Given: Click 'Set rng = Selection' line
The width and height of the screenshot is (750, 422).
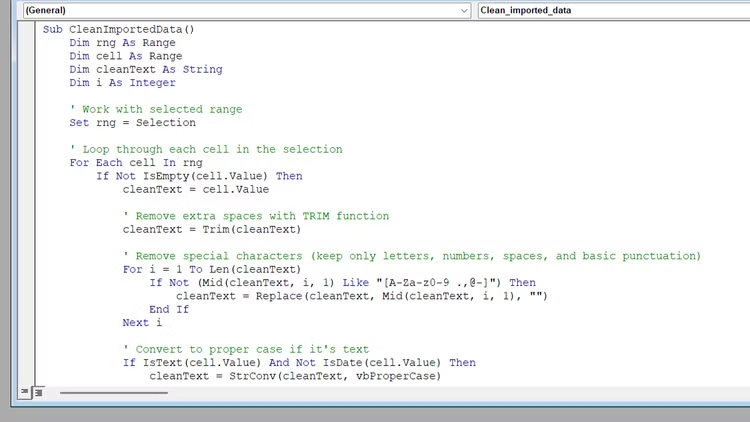Looking at the screenshot, I should [132, 123].
